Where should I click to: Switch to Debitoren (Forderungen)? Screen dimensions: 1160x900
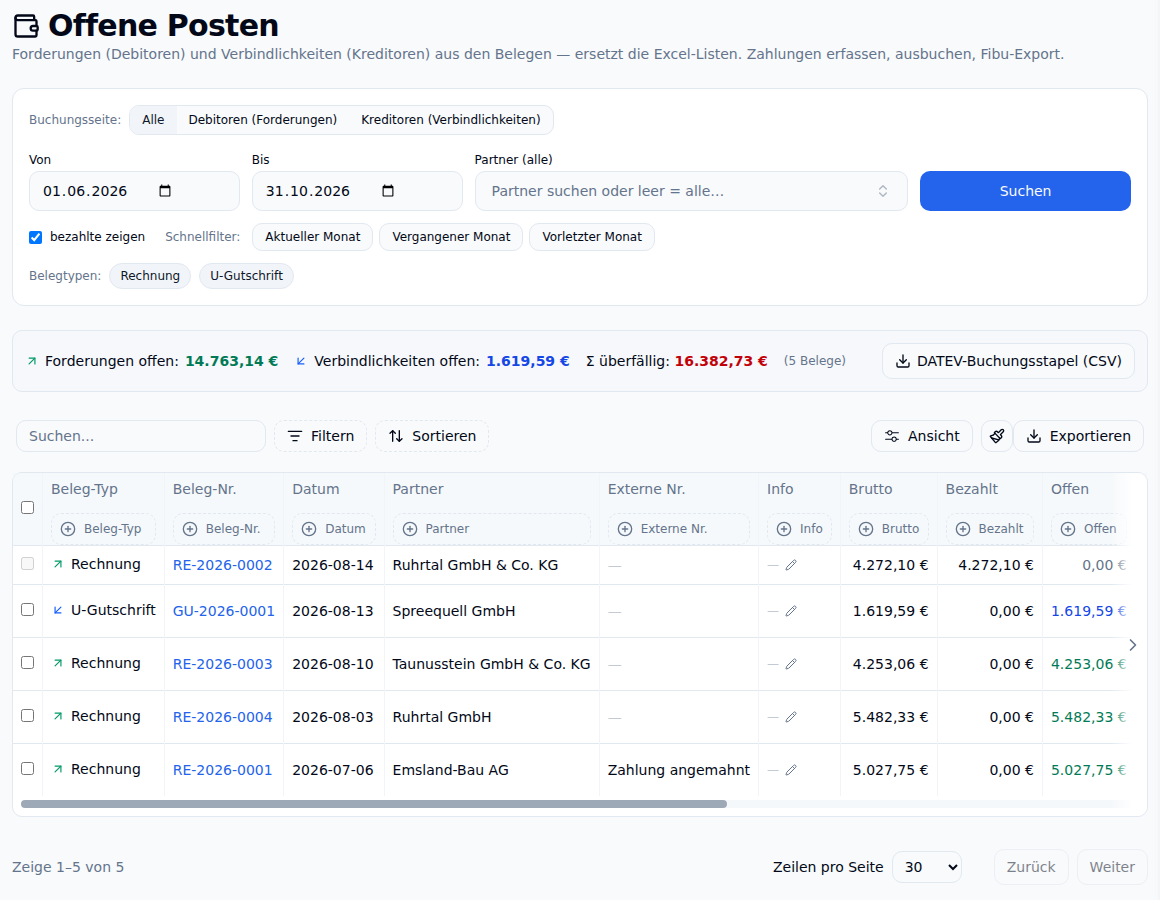pos(263,120)
